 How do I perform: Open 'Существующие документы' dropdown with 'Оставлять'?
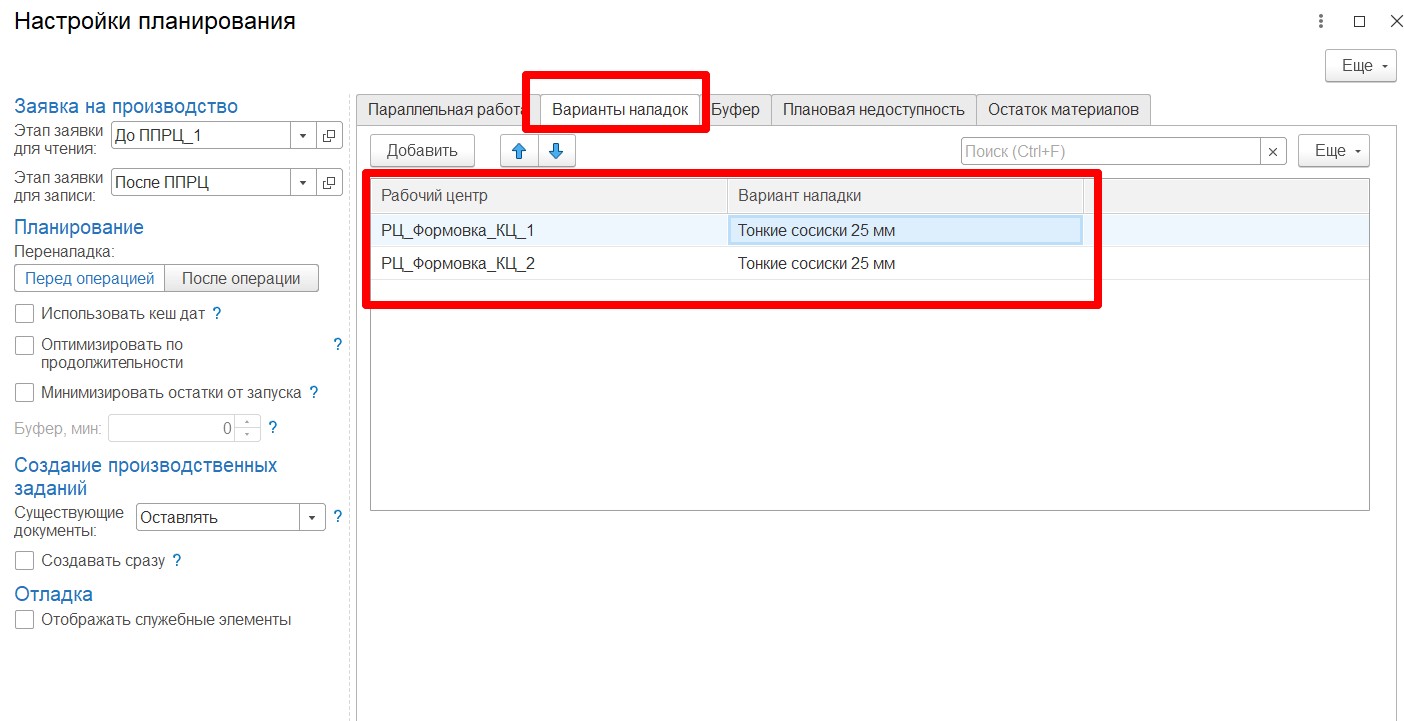click(312, 517)
